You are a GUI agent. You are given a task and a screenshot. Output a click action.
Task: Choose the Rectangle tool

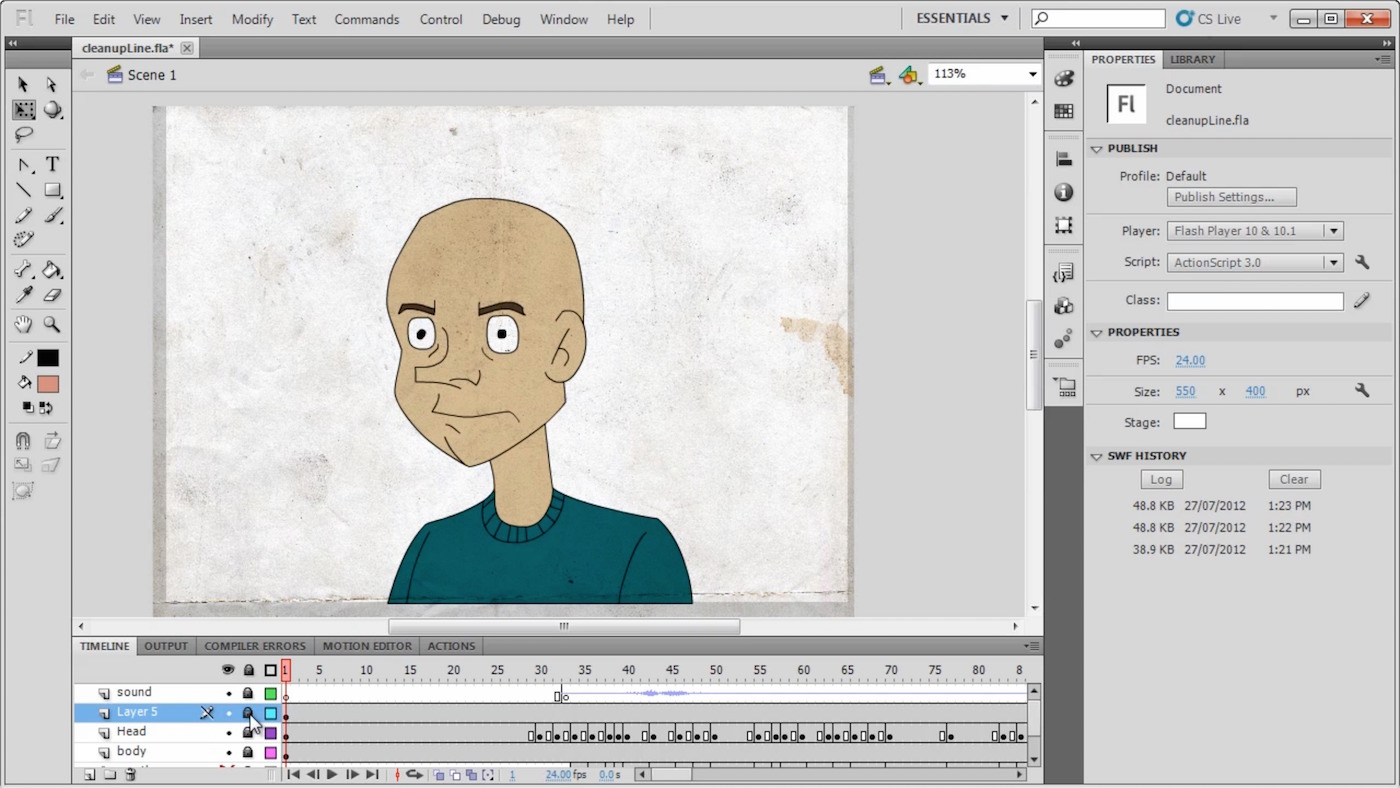(x=52, y=190)
